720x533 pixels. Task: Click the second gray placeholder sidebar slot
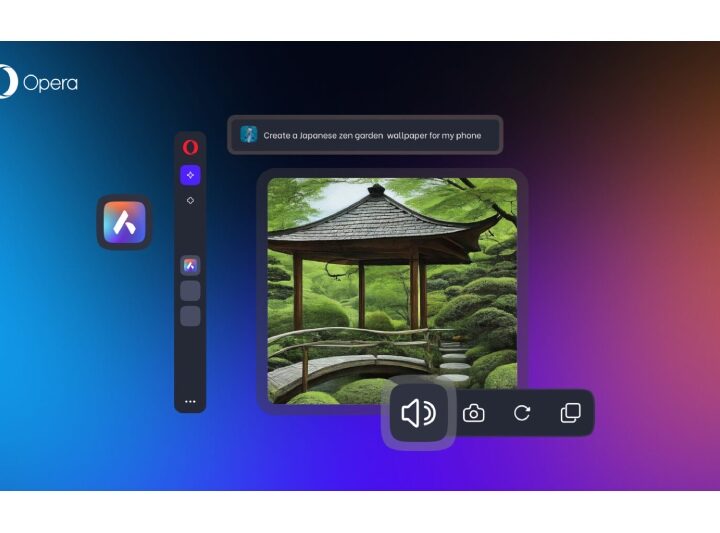(x=190, y=316)
